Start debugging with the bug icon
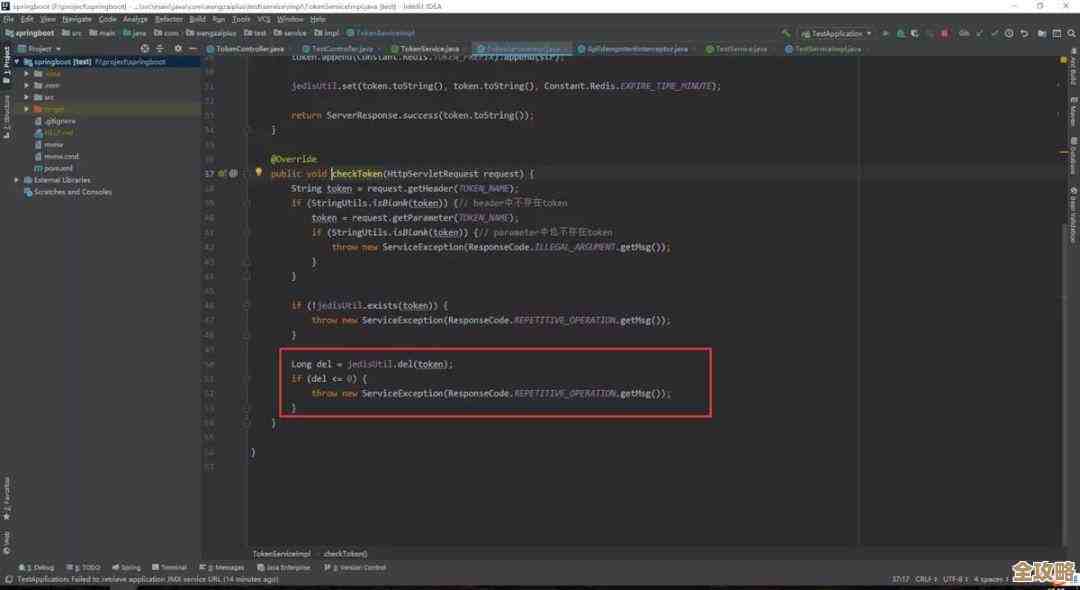1080x590 pixels. pyautogui.click(x=897, y=33)
